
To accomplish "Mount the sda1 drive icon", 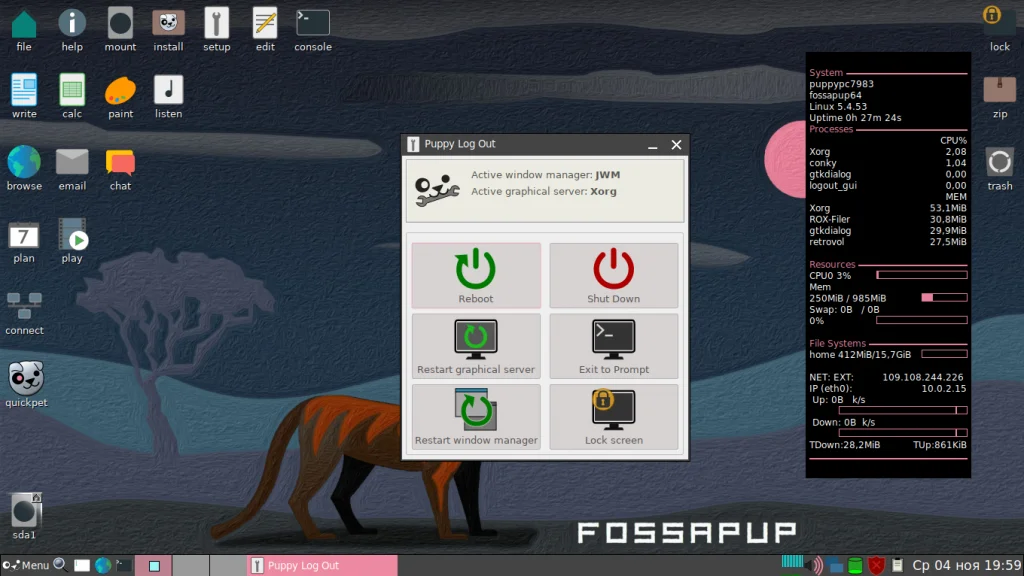I will pyautogui.click(x=23, y=510).
